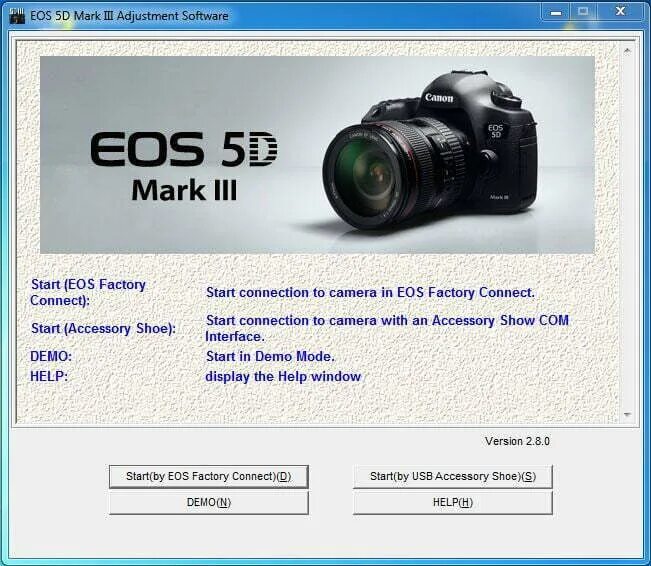The image size is (651, 566).
Task: Close the Adjustment Software window
Action: coord(621,12)
